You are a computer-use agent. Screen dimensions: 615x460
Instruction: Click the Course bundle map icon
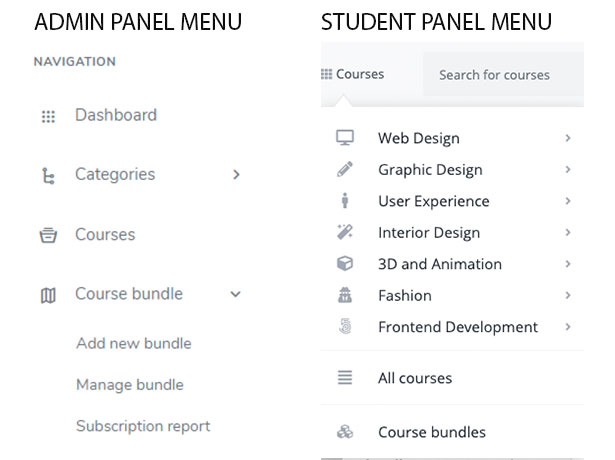pos(48,295)
